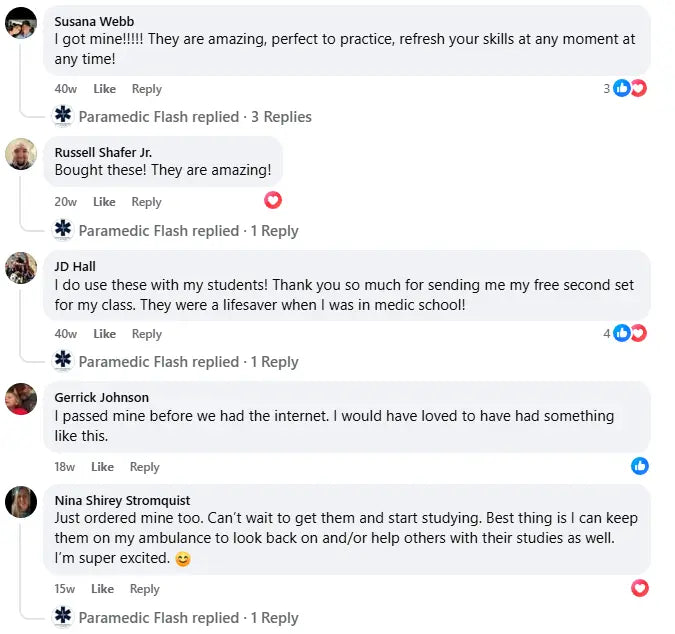The width and height of the screenshot is (675, 634).
Task: View reactions on Susana Webb's comment
Action: pos(629,88)
